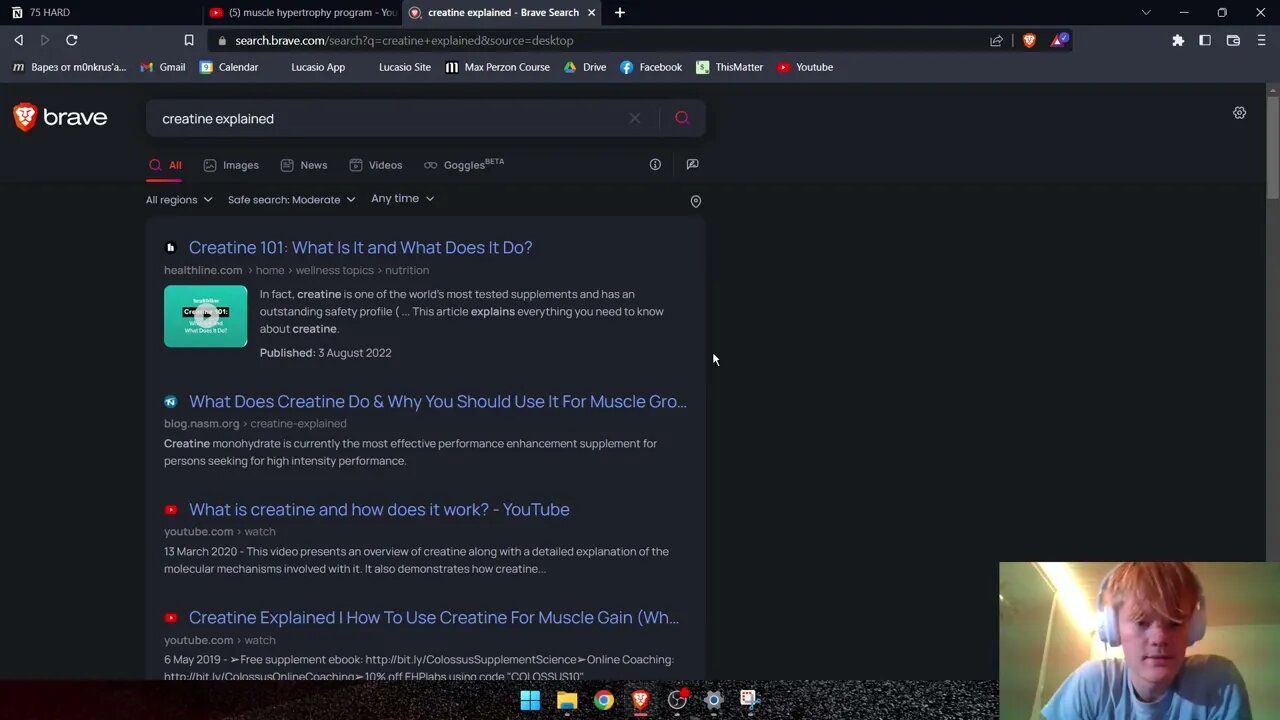Switch to the Videos tab
The image size is (1280, 720).
pyautogui.click(x=375, y=165)
